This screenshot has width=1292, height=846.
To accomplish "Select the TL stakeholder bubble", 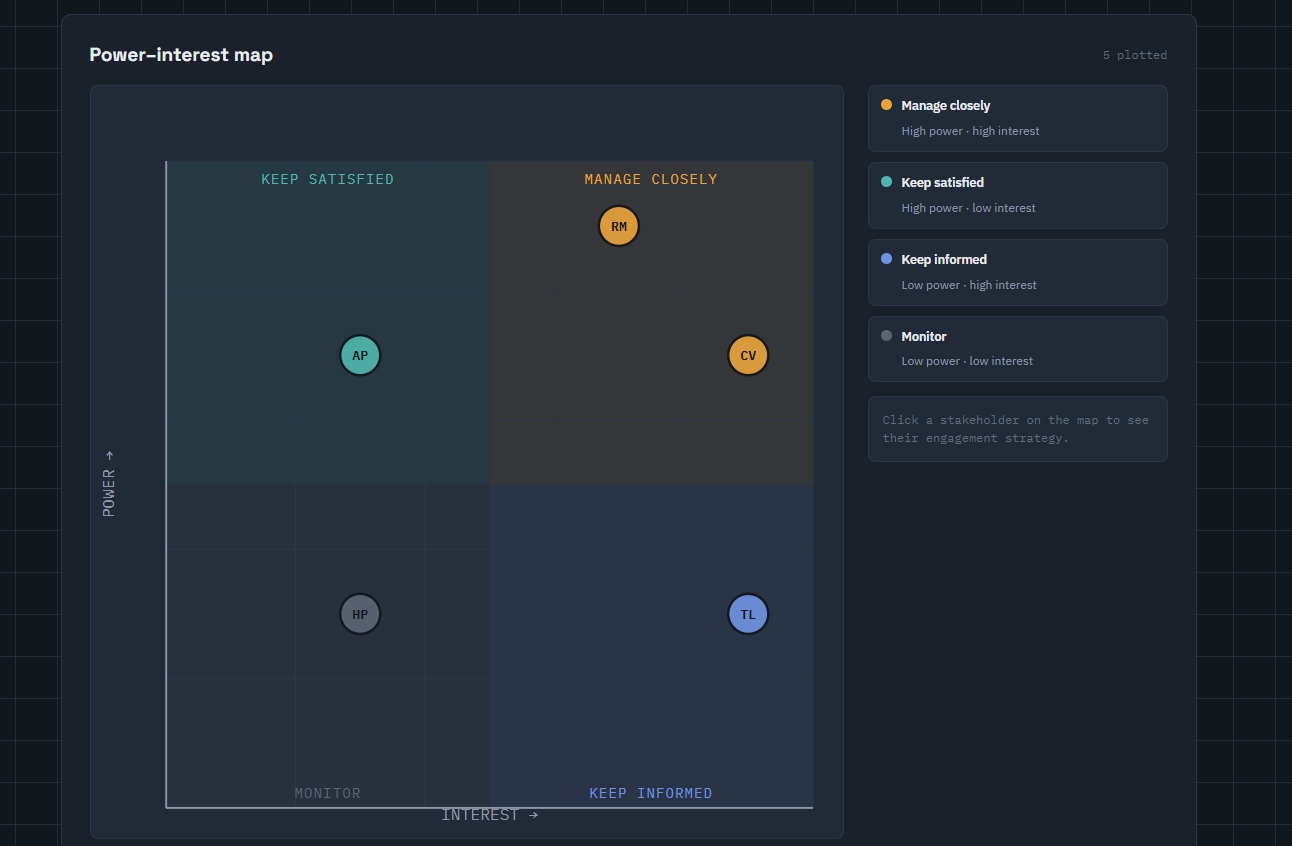I will [748, 614].
